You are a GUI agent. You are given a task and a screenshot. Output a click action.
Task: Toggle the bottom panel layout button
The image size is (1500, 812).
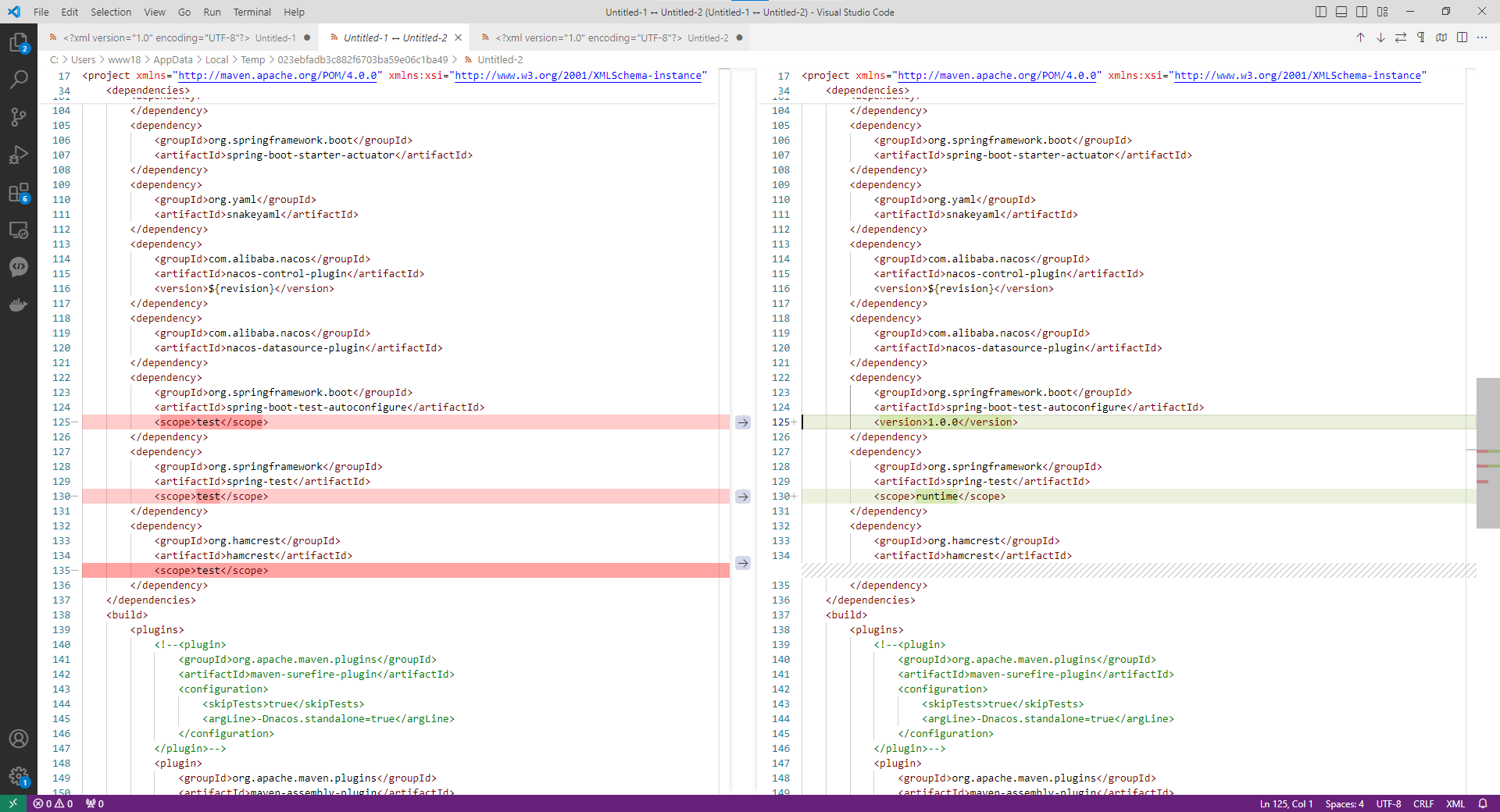1341,12
